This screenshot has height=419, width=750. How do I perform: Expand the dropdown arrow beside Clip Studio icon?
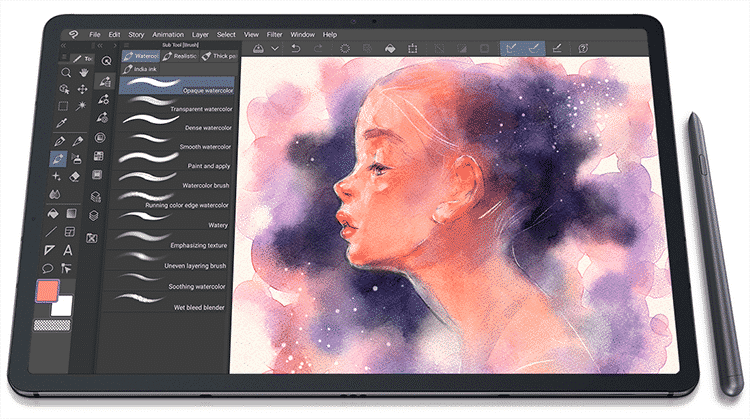pyautogui.click(x=275, y=48)
